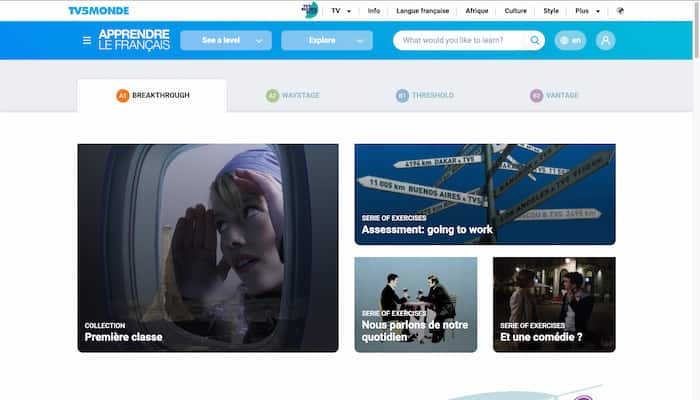
Task: Switch to the A1 Breakthrough tab
Action: tap(152, 96)
